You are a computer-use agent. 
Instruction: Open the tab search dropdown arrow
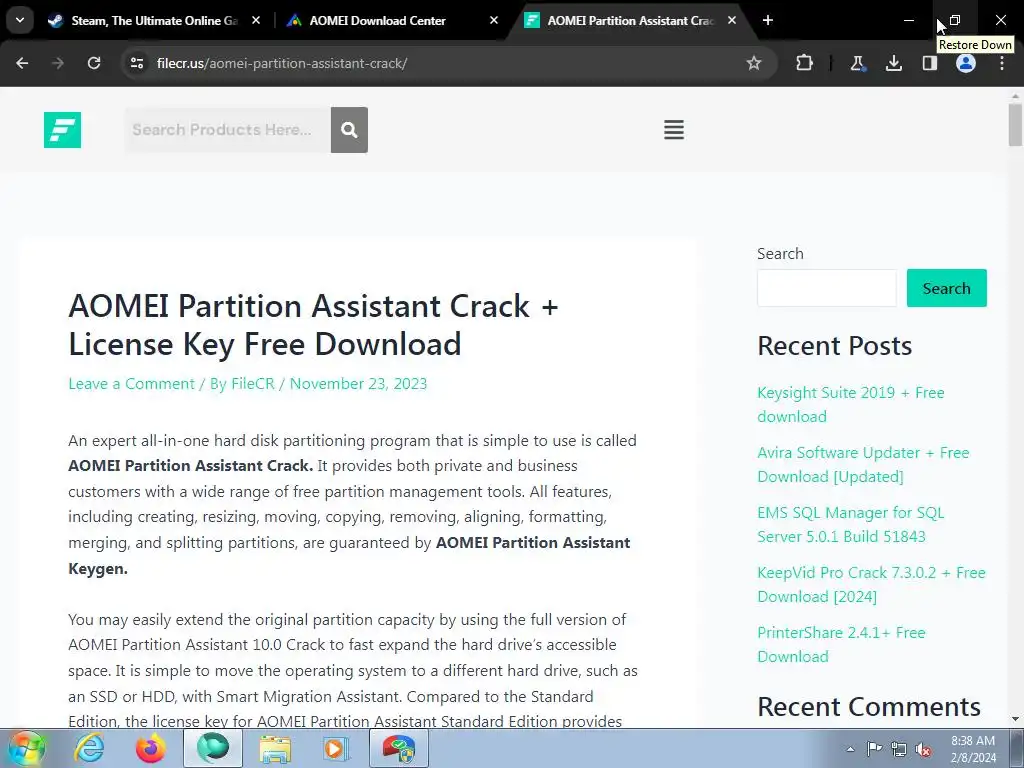[20, 20]
